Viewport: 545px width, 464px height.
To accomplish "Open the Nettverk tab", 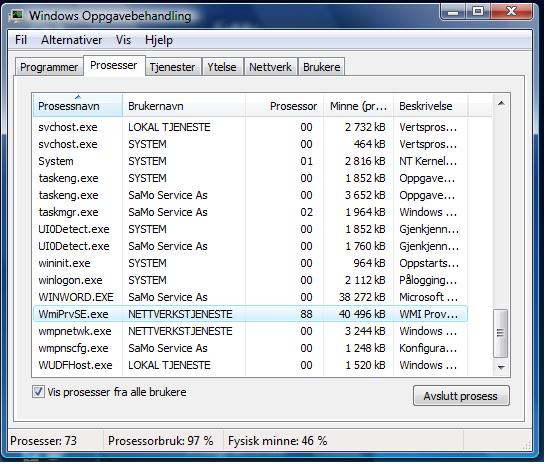I will click(x=270, y=67).
